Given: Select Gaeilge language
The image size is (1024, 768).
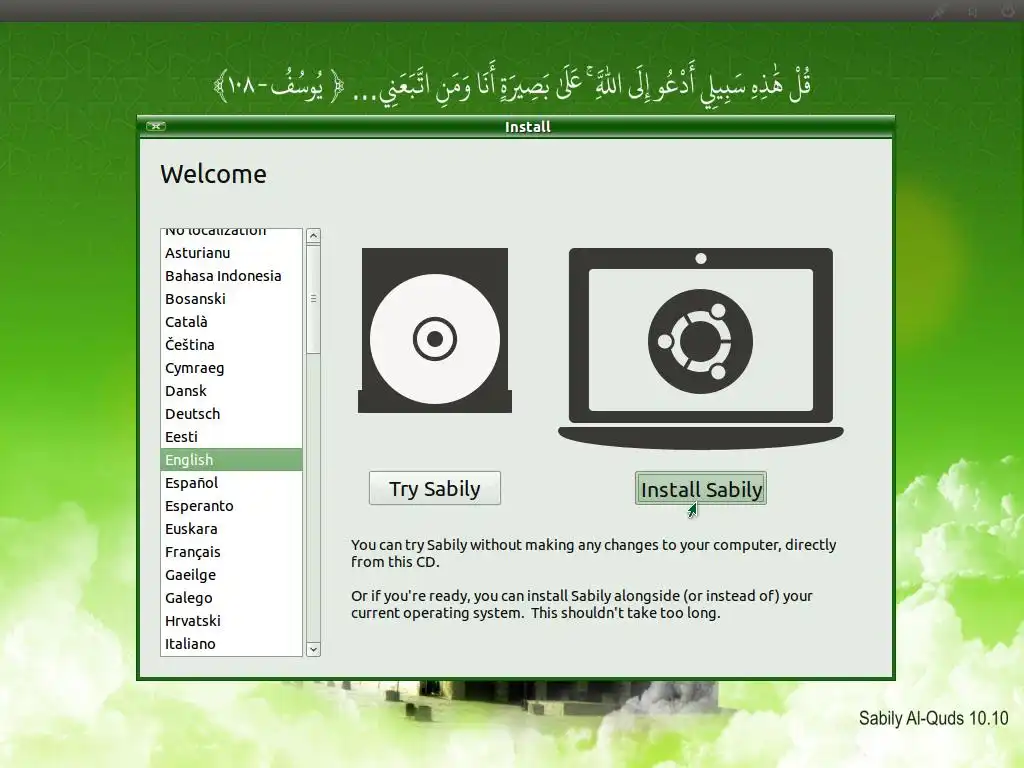Looking at the screenshot, I should pos(231,575).
